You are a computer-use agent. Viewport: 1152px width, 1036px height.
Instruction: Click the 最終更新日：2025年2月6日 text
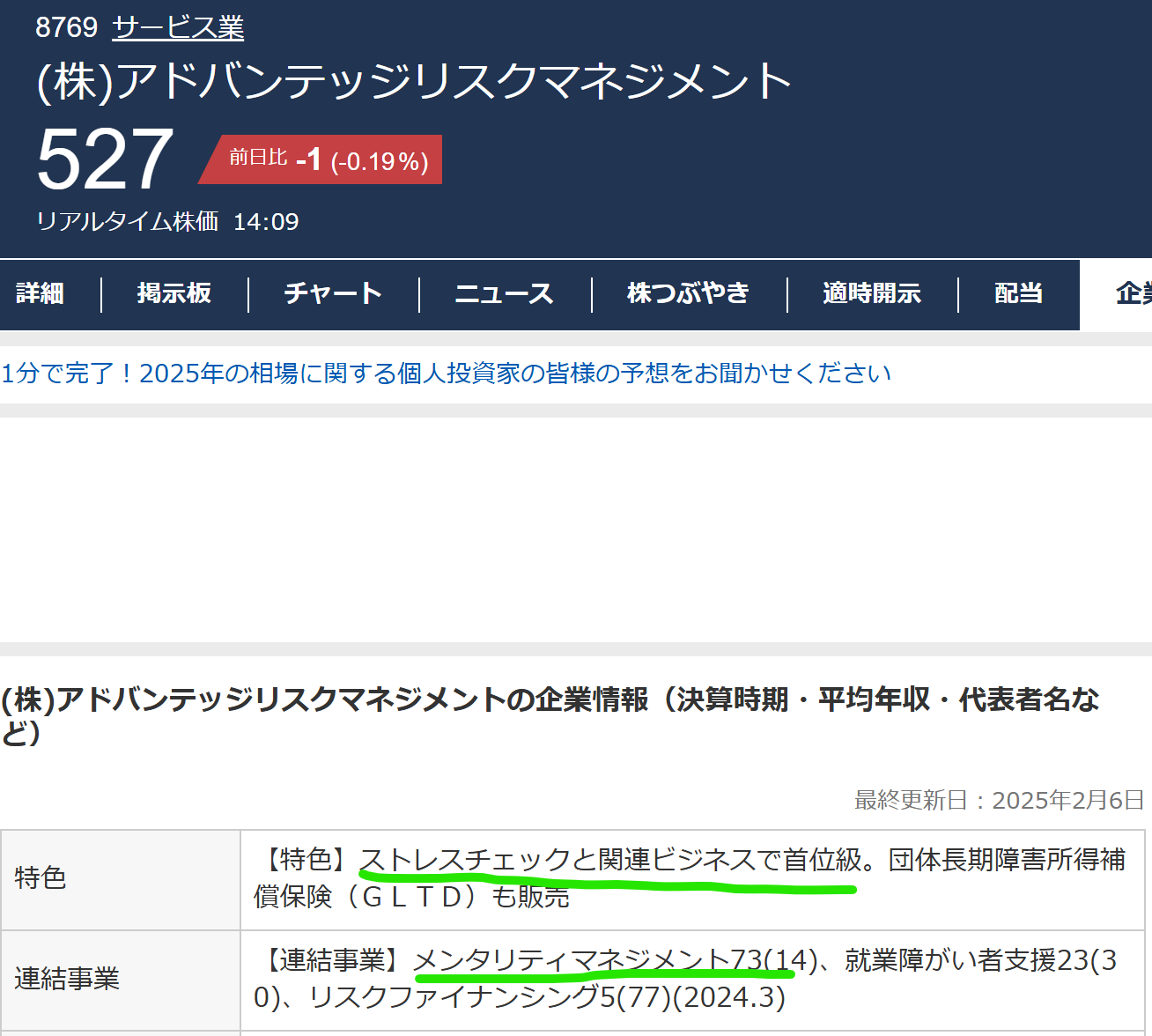click(999, 800)
